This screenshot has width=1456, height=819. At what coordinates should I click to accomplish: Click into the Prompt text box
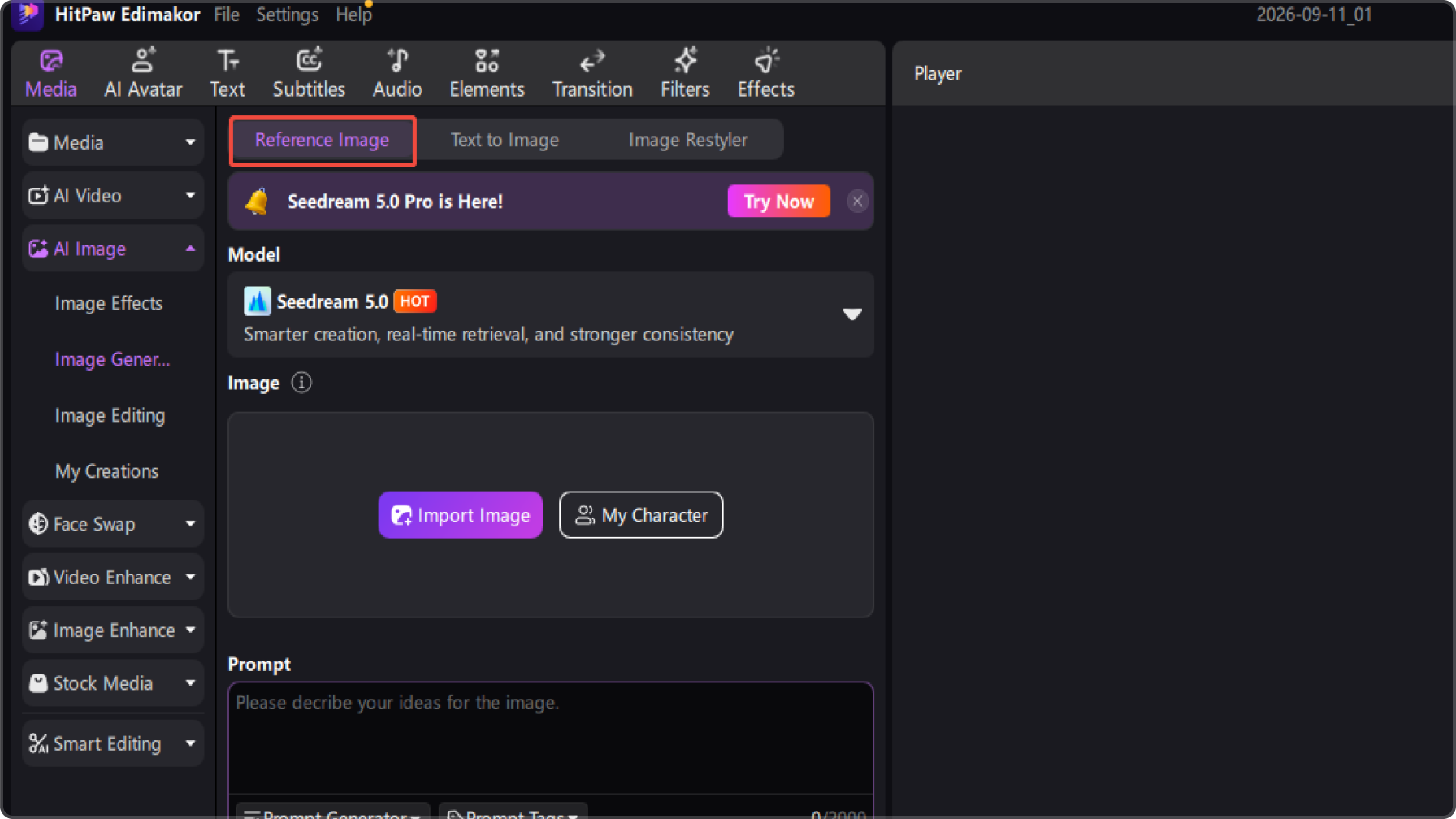coord(551,738)
